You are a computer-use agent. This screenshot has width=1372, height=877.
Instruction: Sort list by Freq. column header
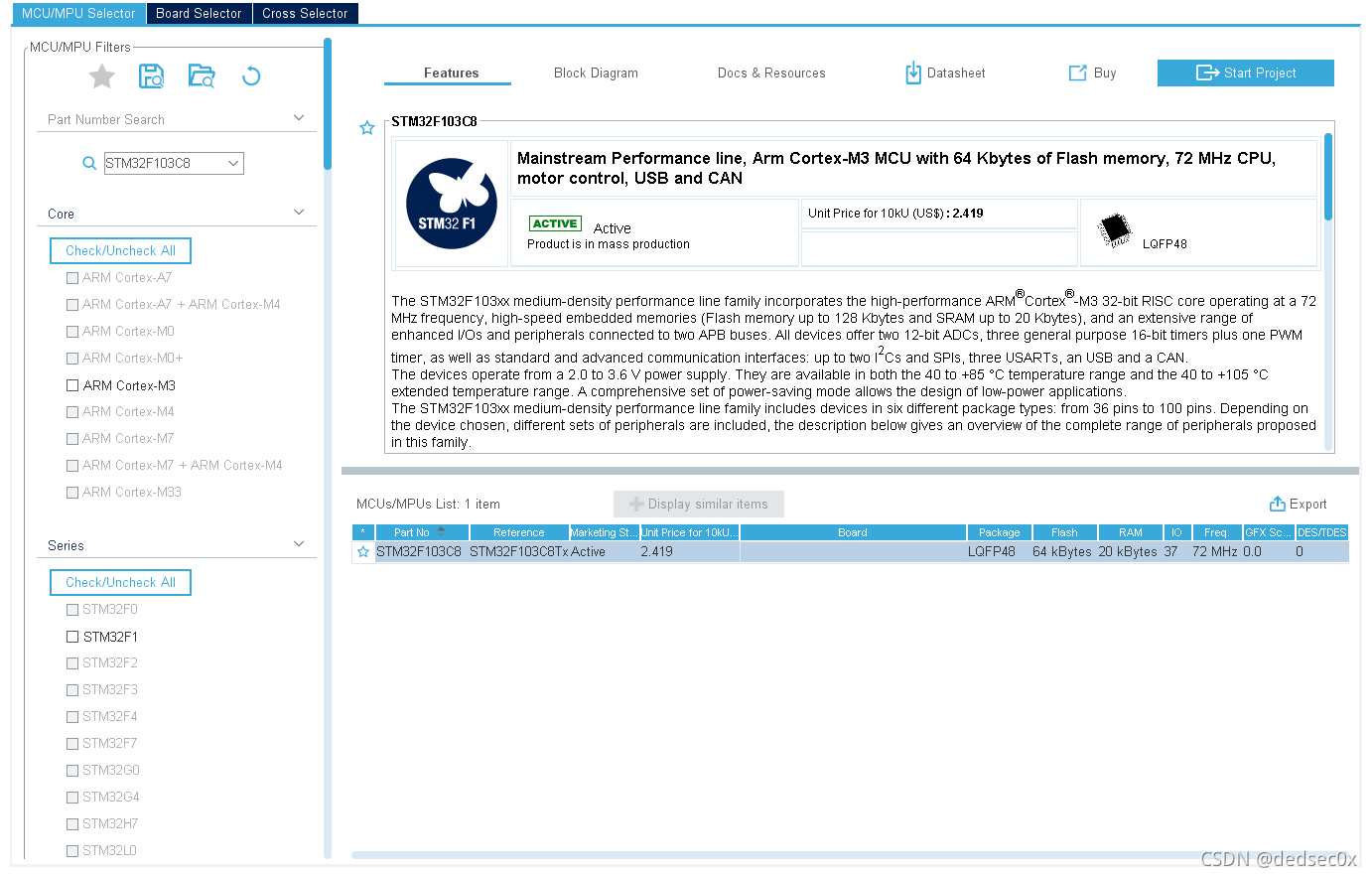[x=1217, y=532]
